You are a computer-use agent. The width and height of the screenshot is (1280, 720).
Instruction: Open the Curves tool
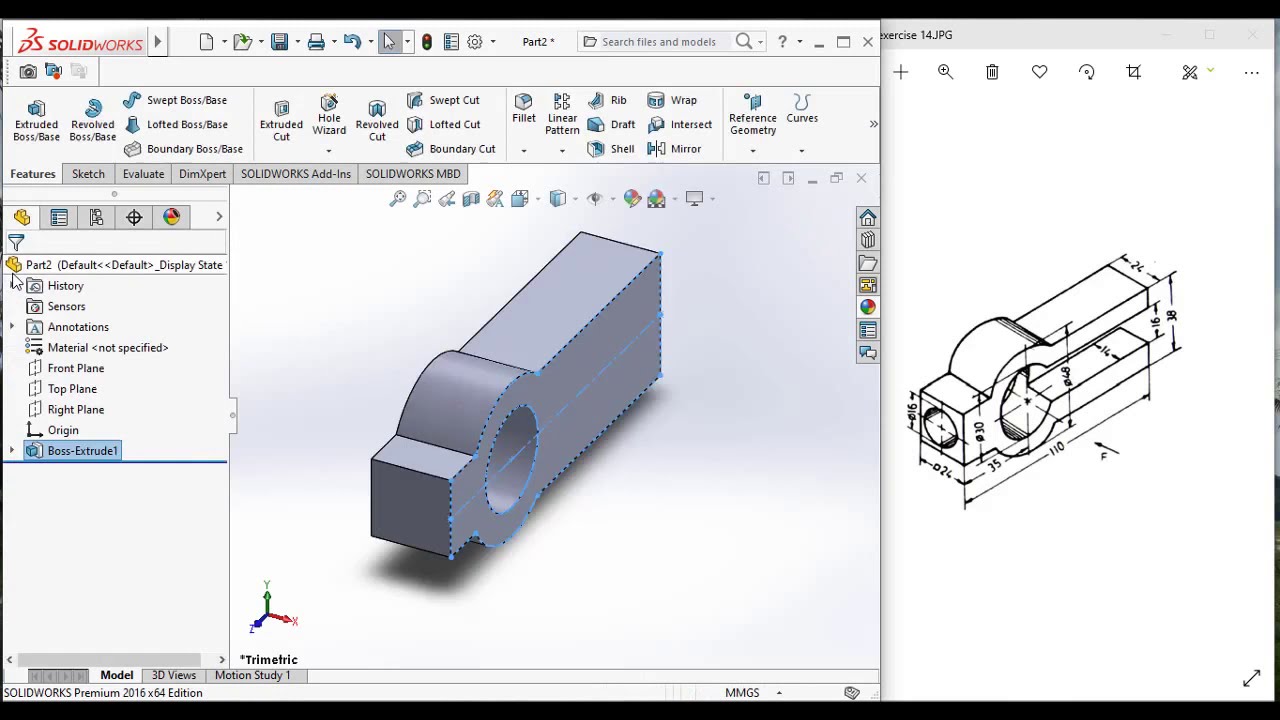[802, 109]
